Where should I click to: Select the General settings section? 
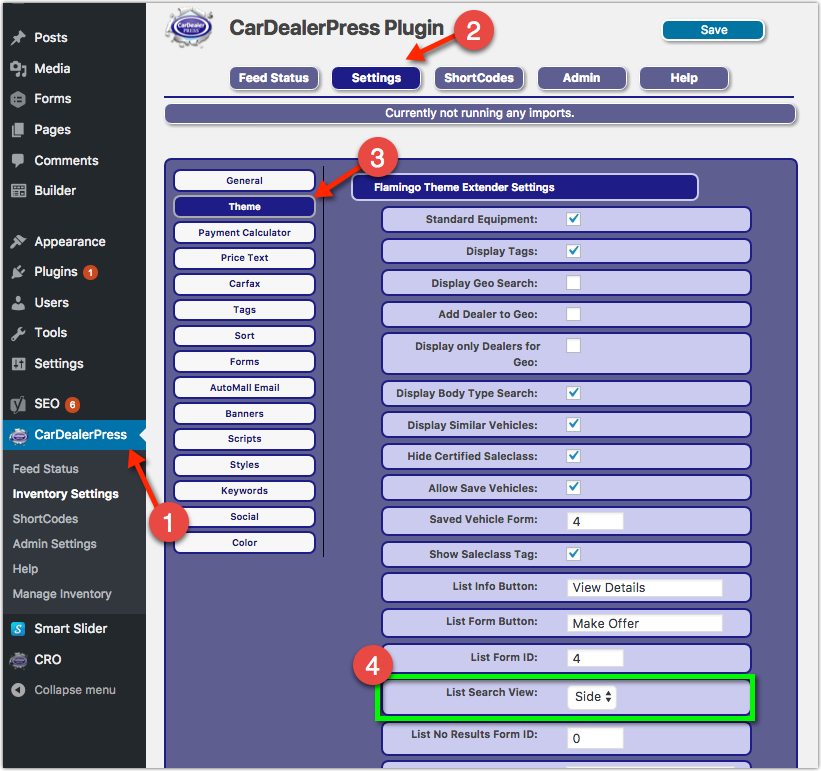click(245, 181)
